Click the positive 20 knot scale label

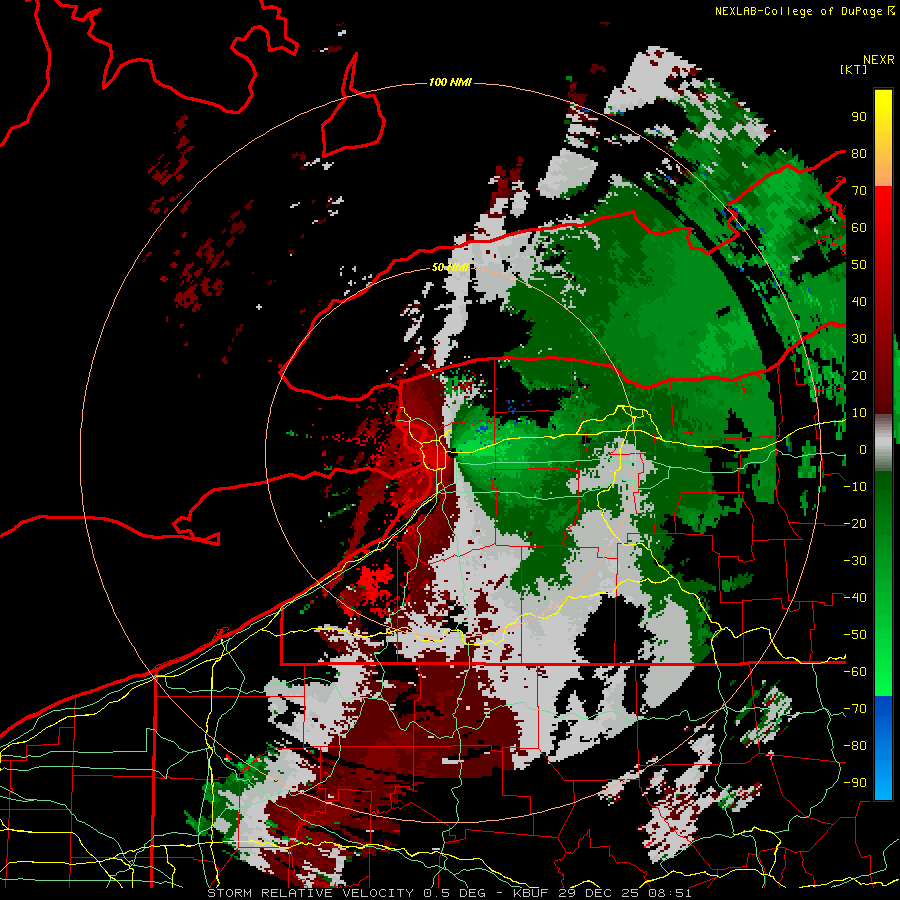pyautogui.click(x=859, y=375)
